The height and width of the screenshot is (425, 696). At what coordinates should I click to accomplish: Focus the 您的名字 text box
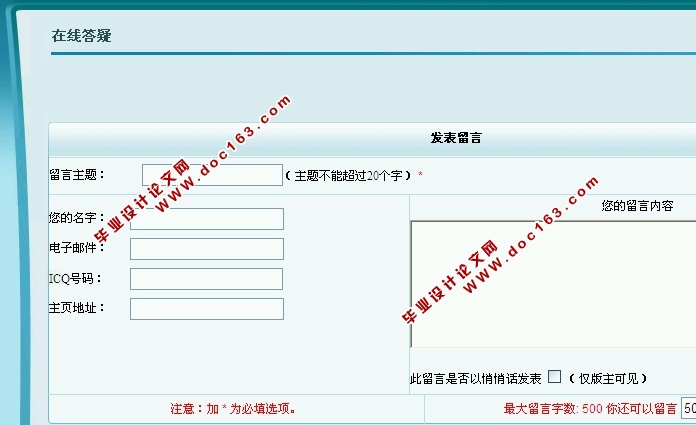[x=207, y=219]
